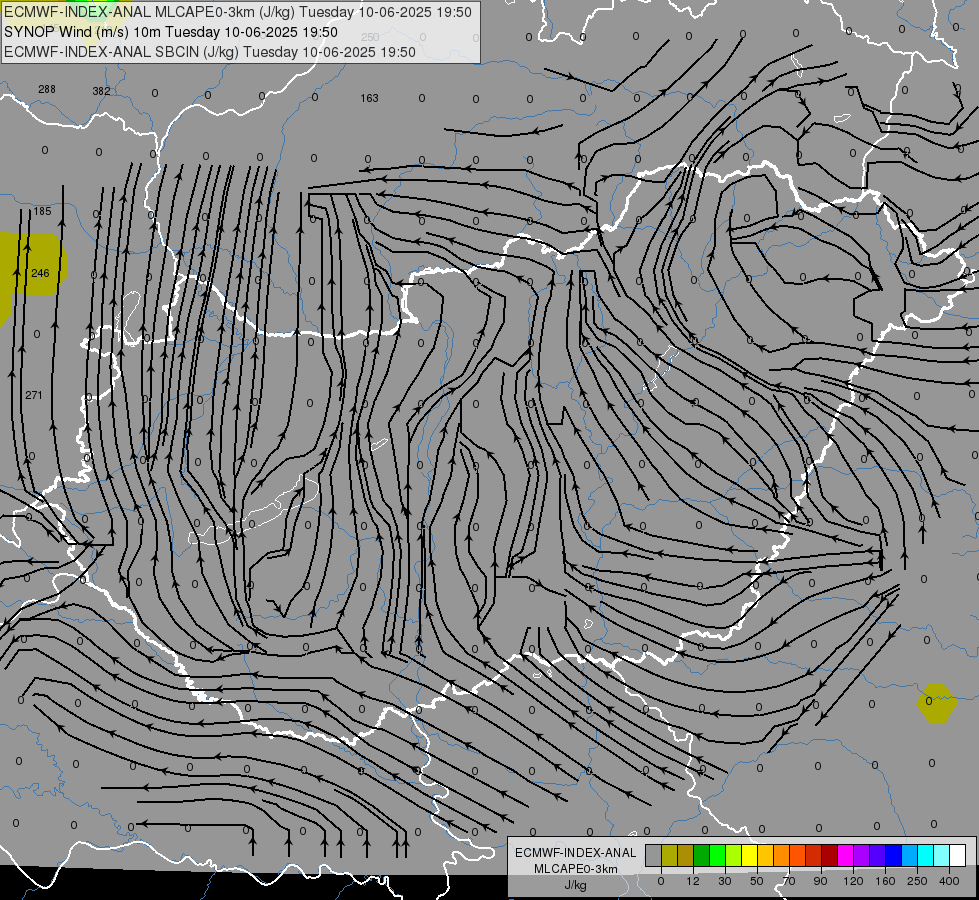Click the bright green legend swatch
979x900 pixels.
point(717,855)
